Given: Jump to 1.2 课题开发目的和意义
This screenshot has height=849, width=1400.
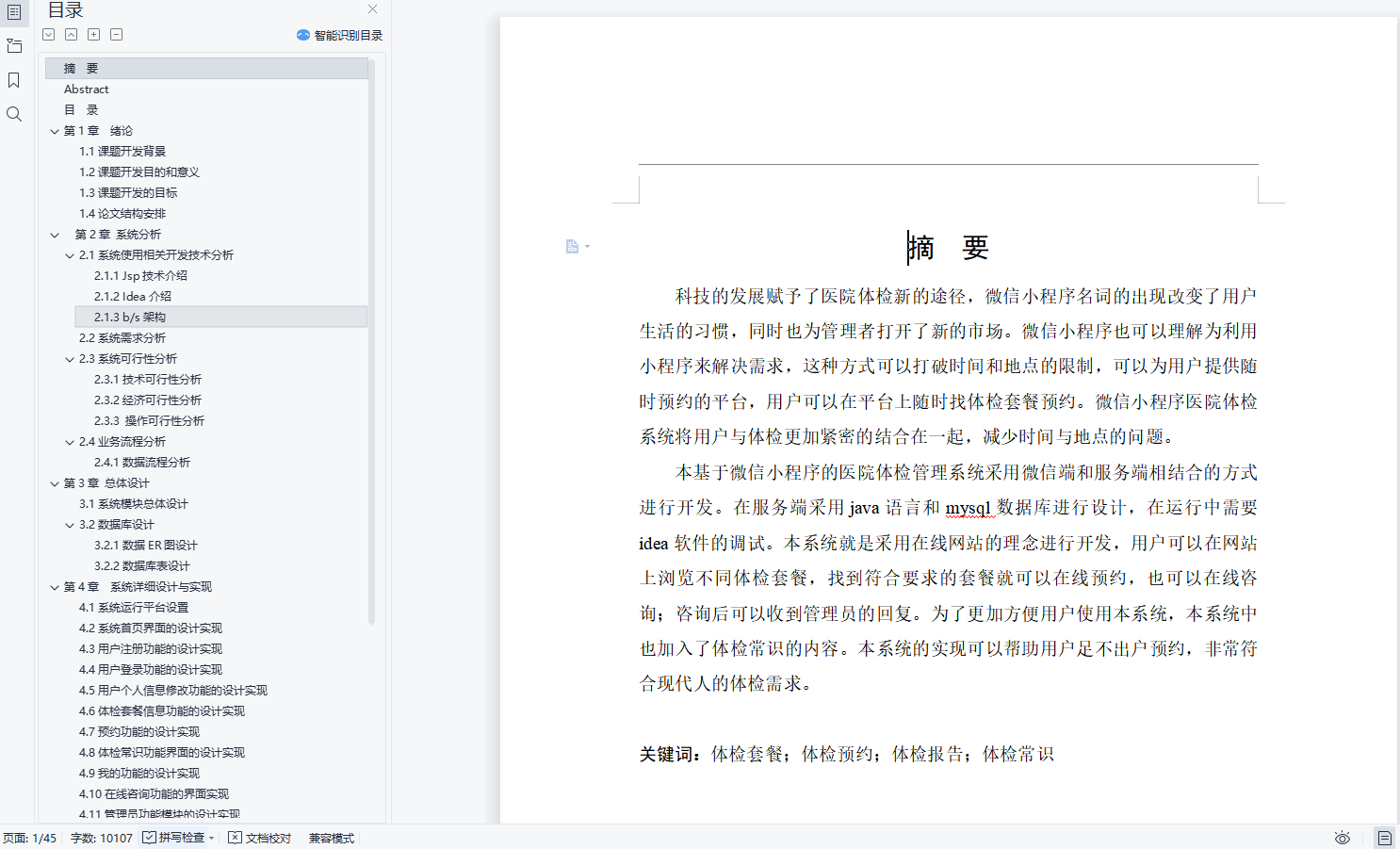Looking at the screenshot, I should [x=139, y=172].
